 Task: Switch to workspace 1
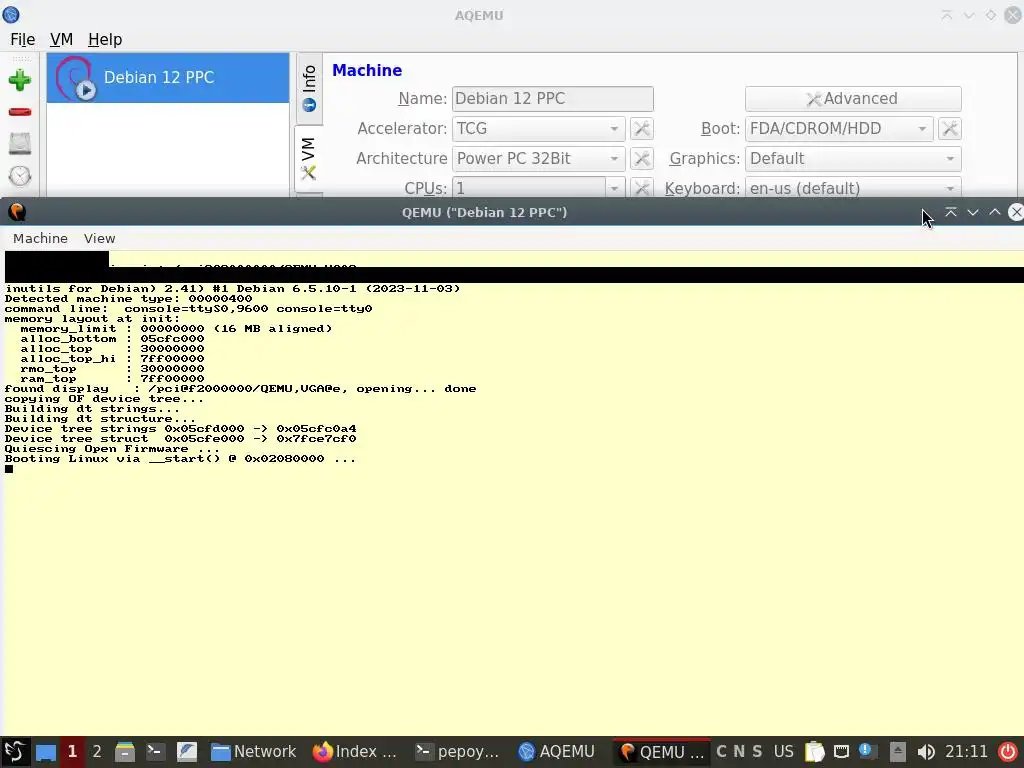(72, 752)
